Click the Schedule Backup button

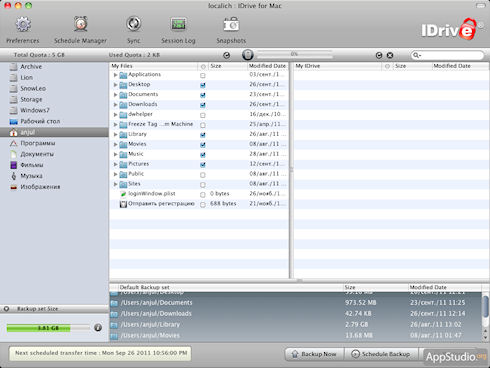pos(381,354)
